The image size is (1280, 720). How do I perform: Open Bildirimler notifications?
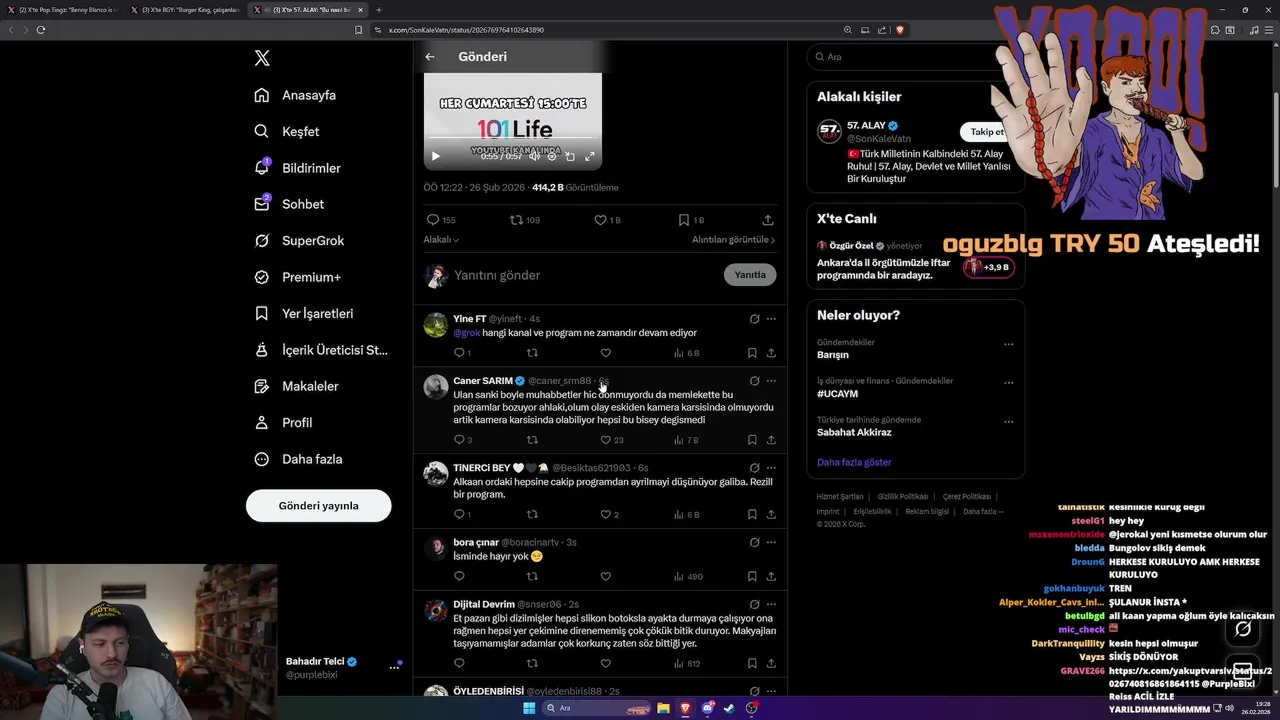click(297, 168)
